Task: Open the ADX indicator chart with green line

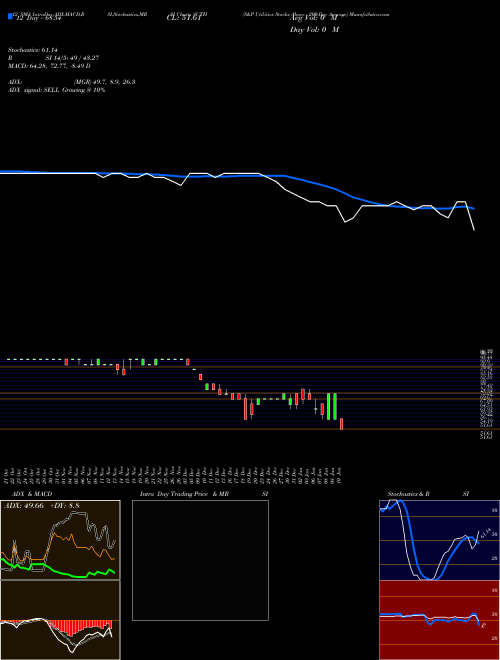Action: pos(60,540)
